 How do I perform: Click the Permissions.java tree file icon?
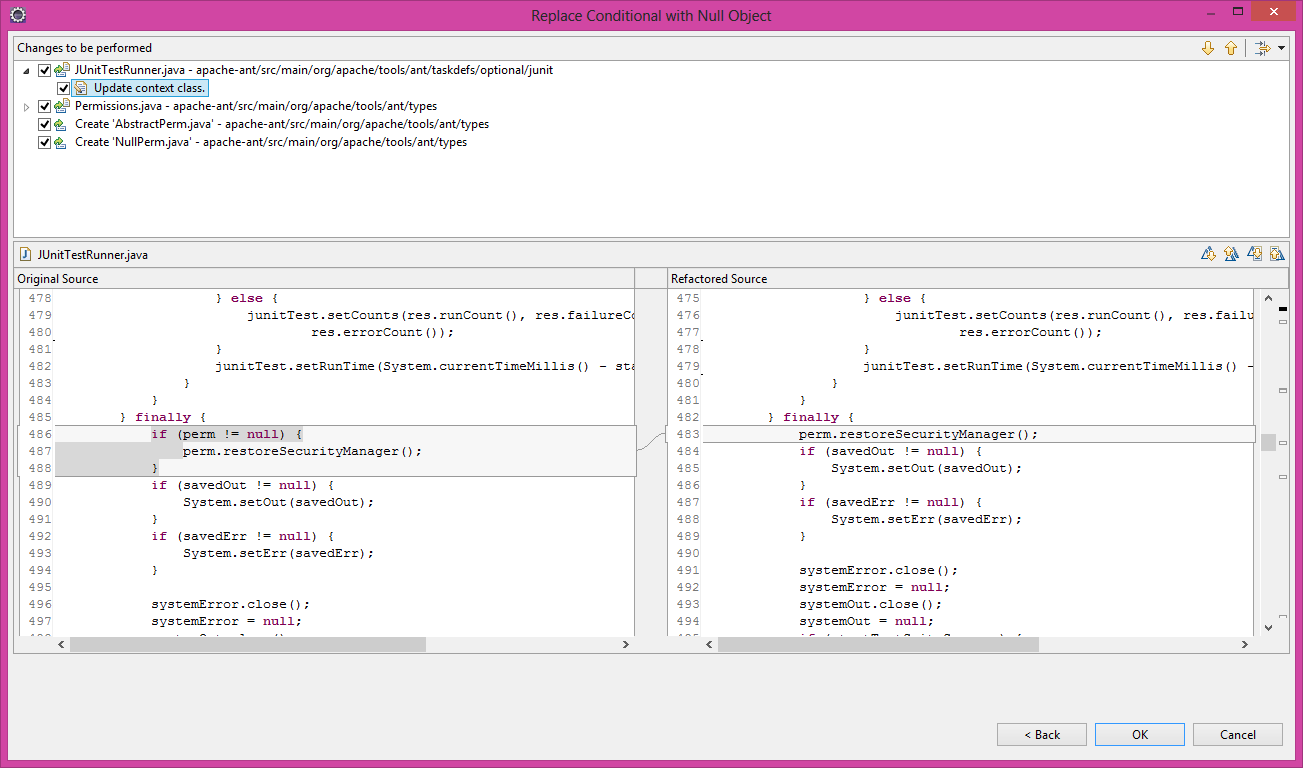pyautogui.click(x=63, y=106)
